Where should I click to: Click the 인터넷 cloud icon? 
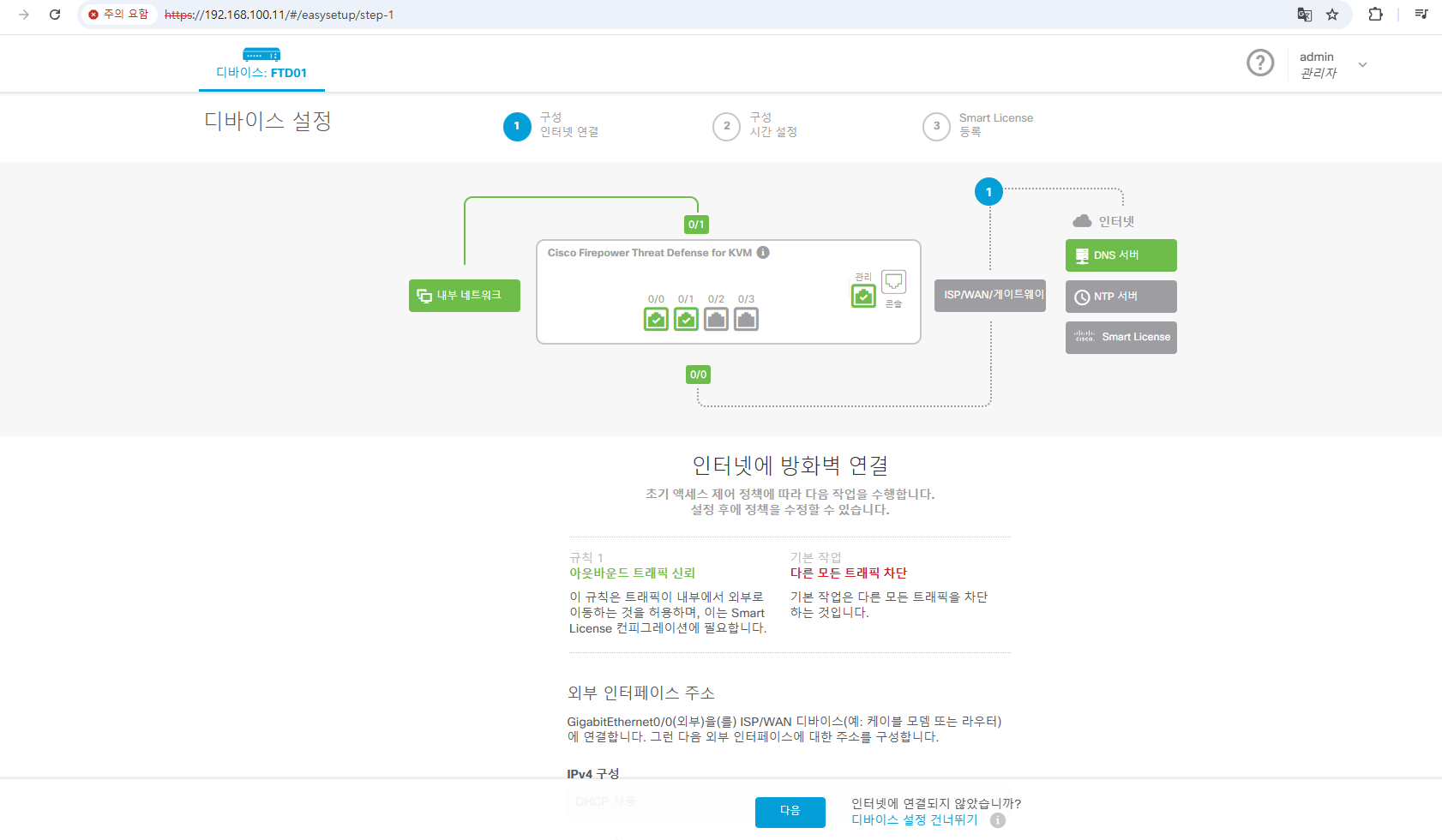click(x=1082, y=221)
